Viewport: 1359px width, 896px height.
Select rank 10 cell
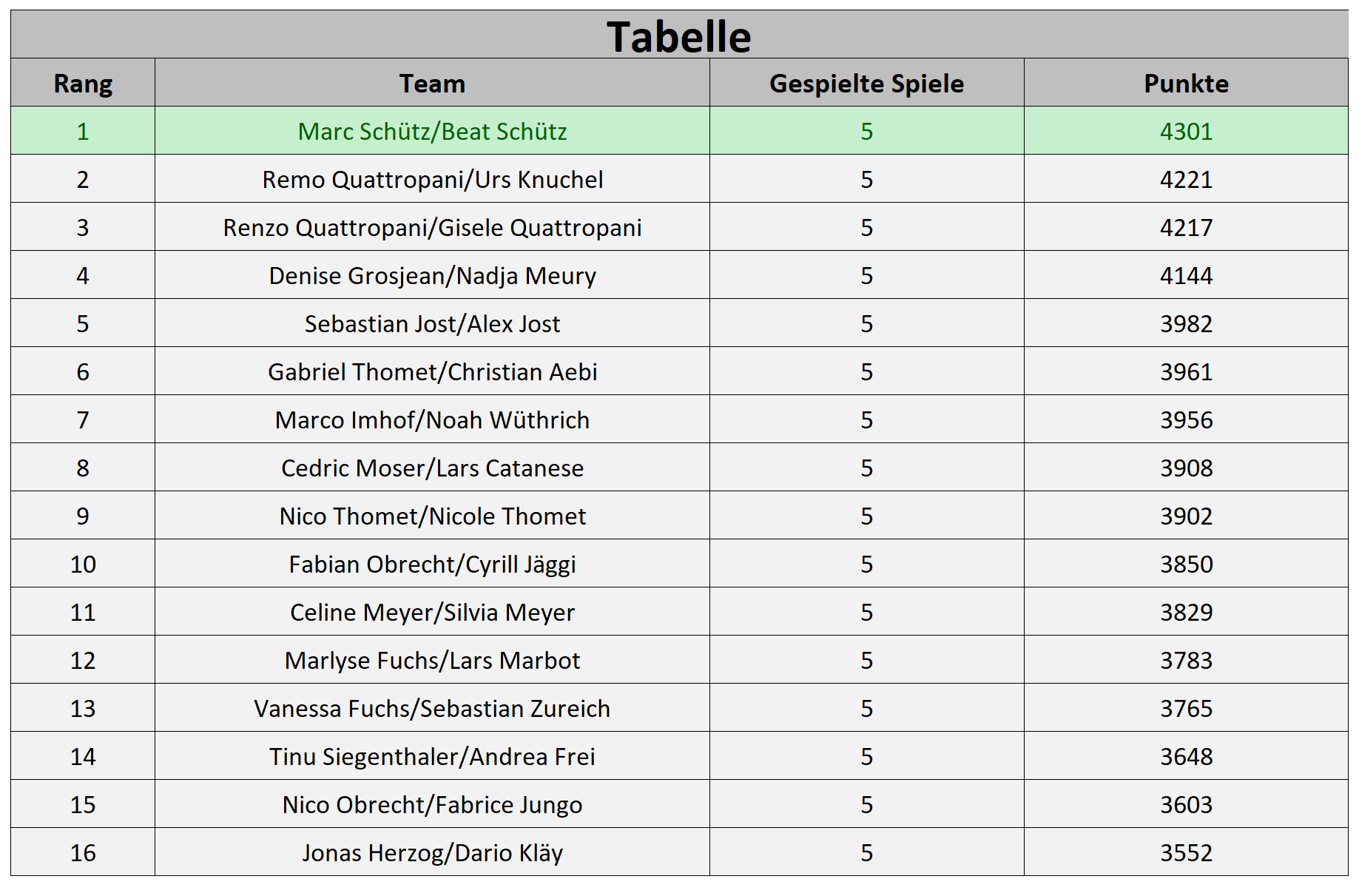coord(83,564)
